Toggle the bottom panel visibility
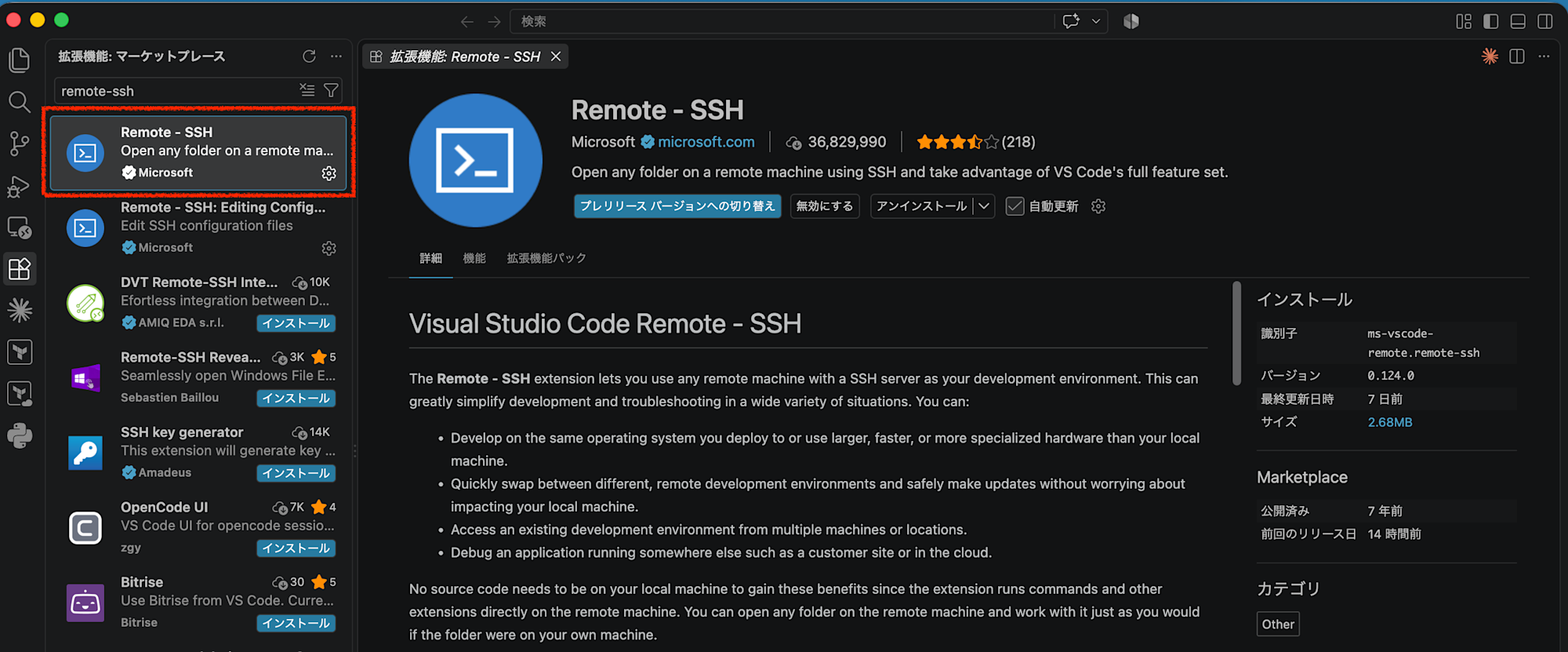The height and width of the screenshot is (652, 1568). pos(1518,21)
